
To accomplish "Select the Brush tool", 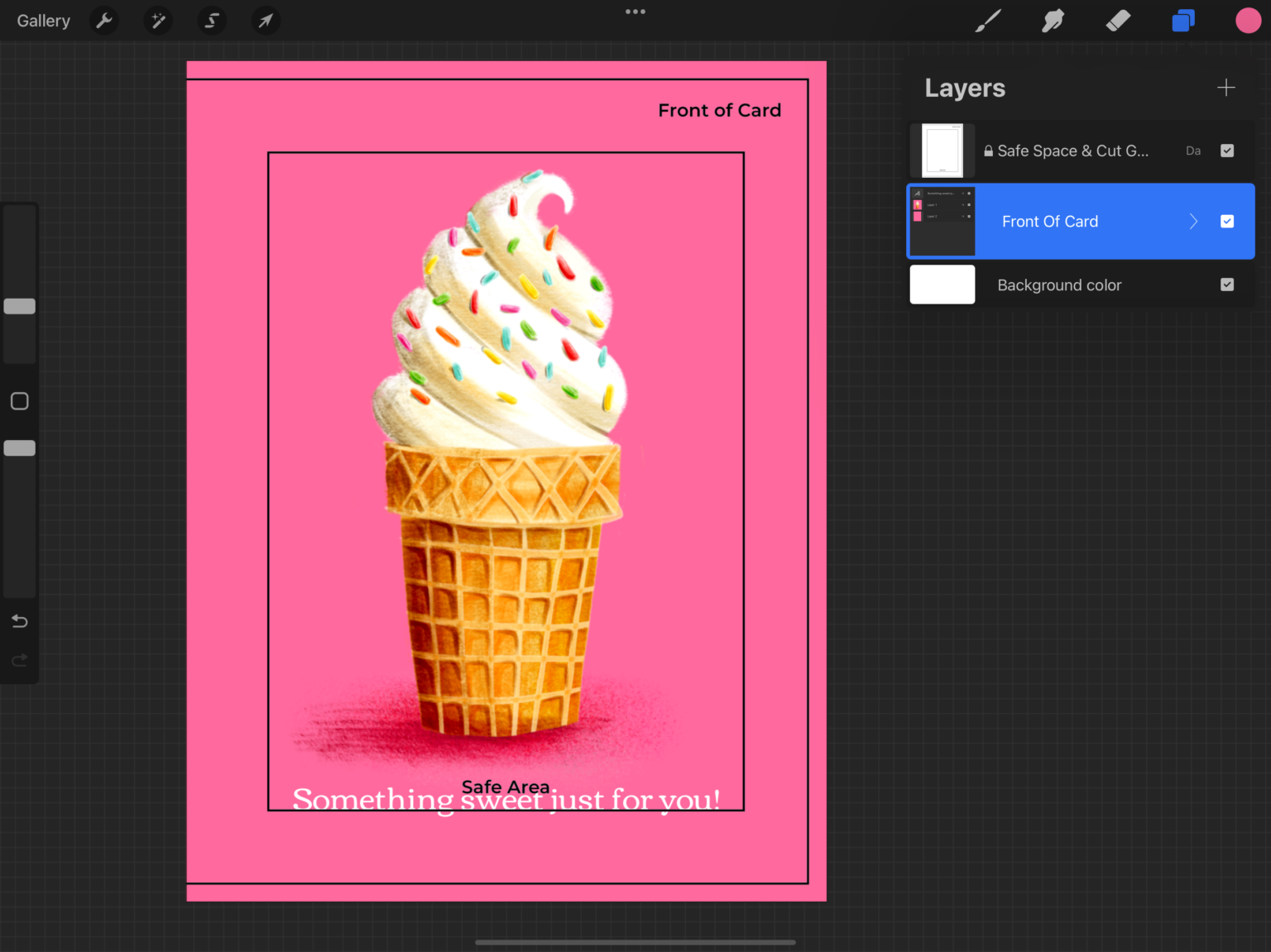I will click(x=988, y=20).
